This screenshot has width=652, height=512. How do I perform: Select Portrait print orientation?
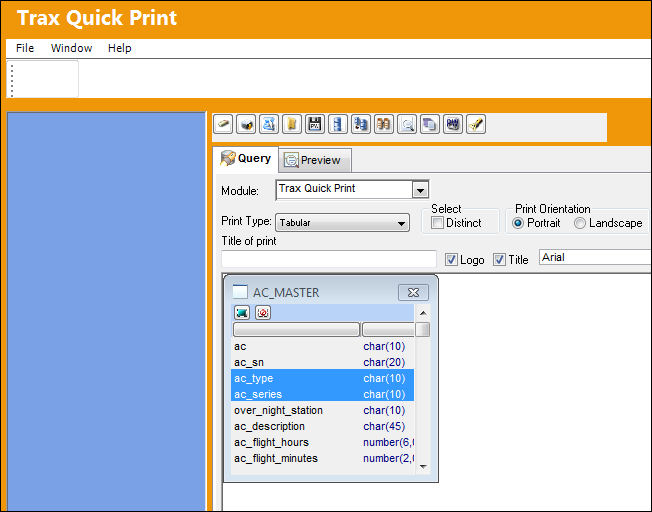pyautogui.click(x=518, y=223)
